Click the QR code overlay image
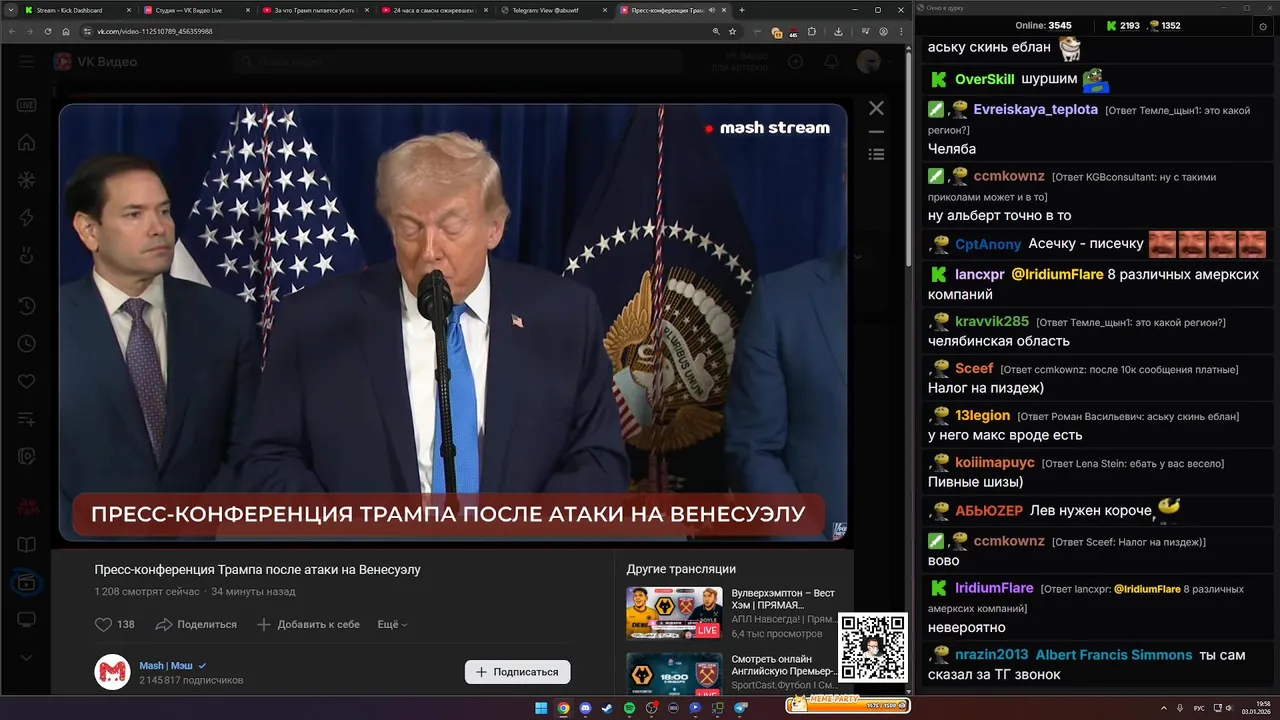The image size is (1280, 720). 873,648
